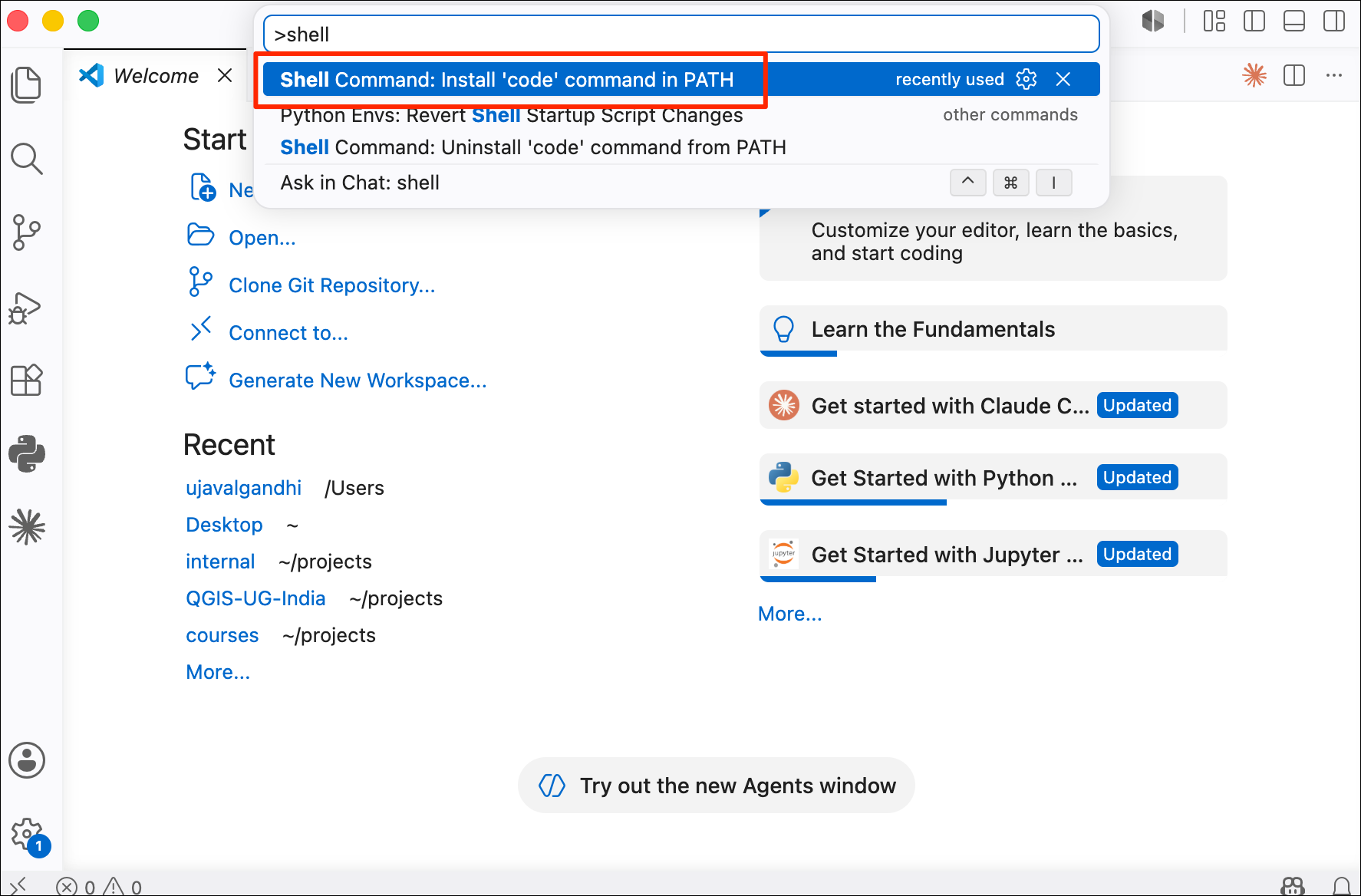Screen dimensions: 1361x896
Task: Run Claude Code from editor title bar
Action: 1254,75
